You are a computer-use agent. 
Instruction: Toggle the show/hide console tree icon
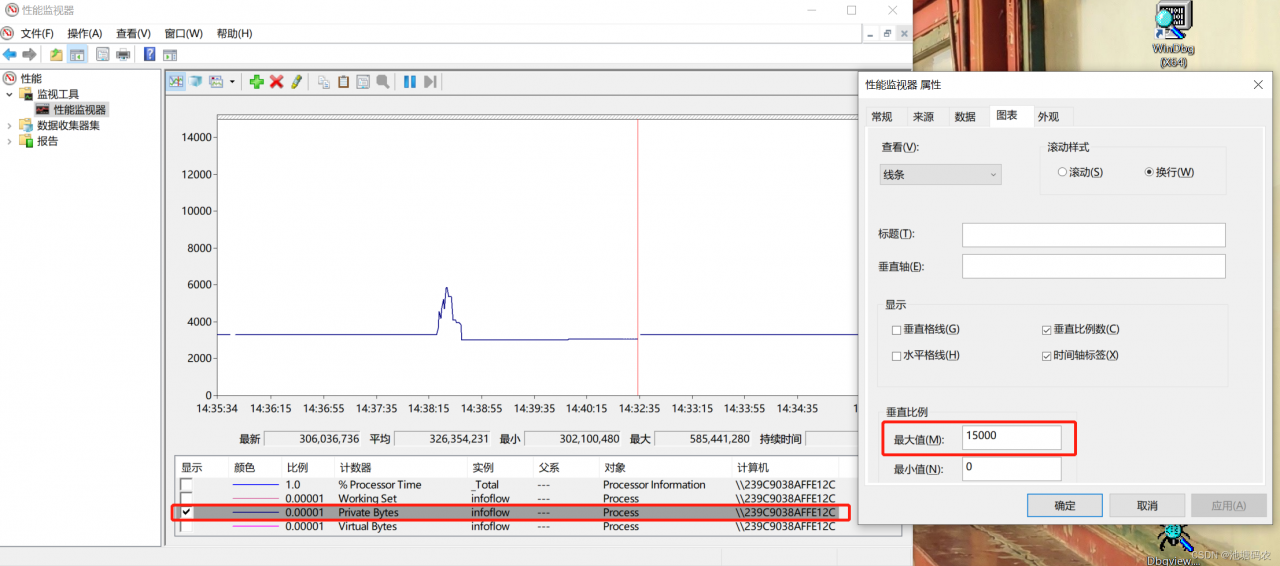click(77, 54)
